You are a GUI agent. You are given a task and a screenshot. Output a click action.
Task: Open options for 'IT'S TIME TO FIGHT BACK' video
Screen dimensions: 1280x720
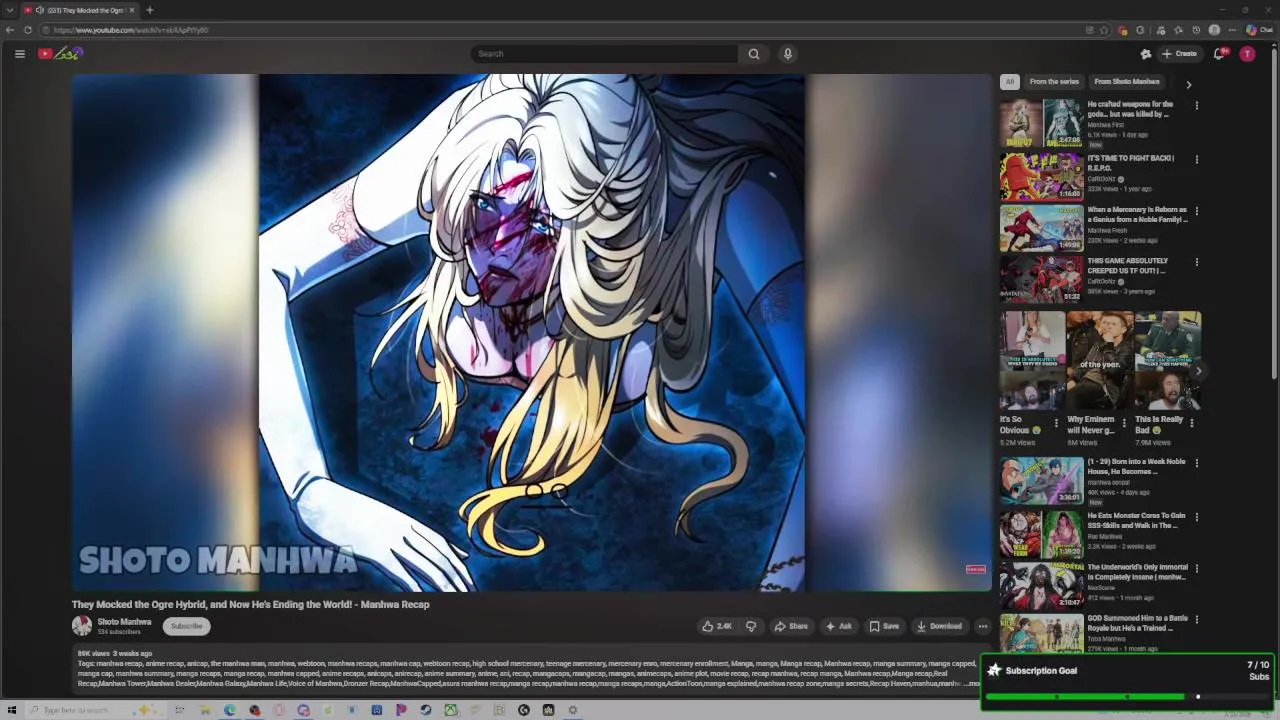[1196, 160]
